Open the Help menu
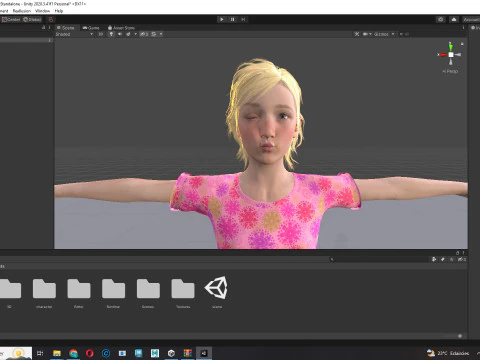 pyautogui.click(x=59, y=11)
